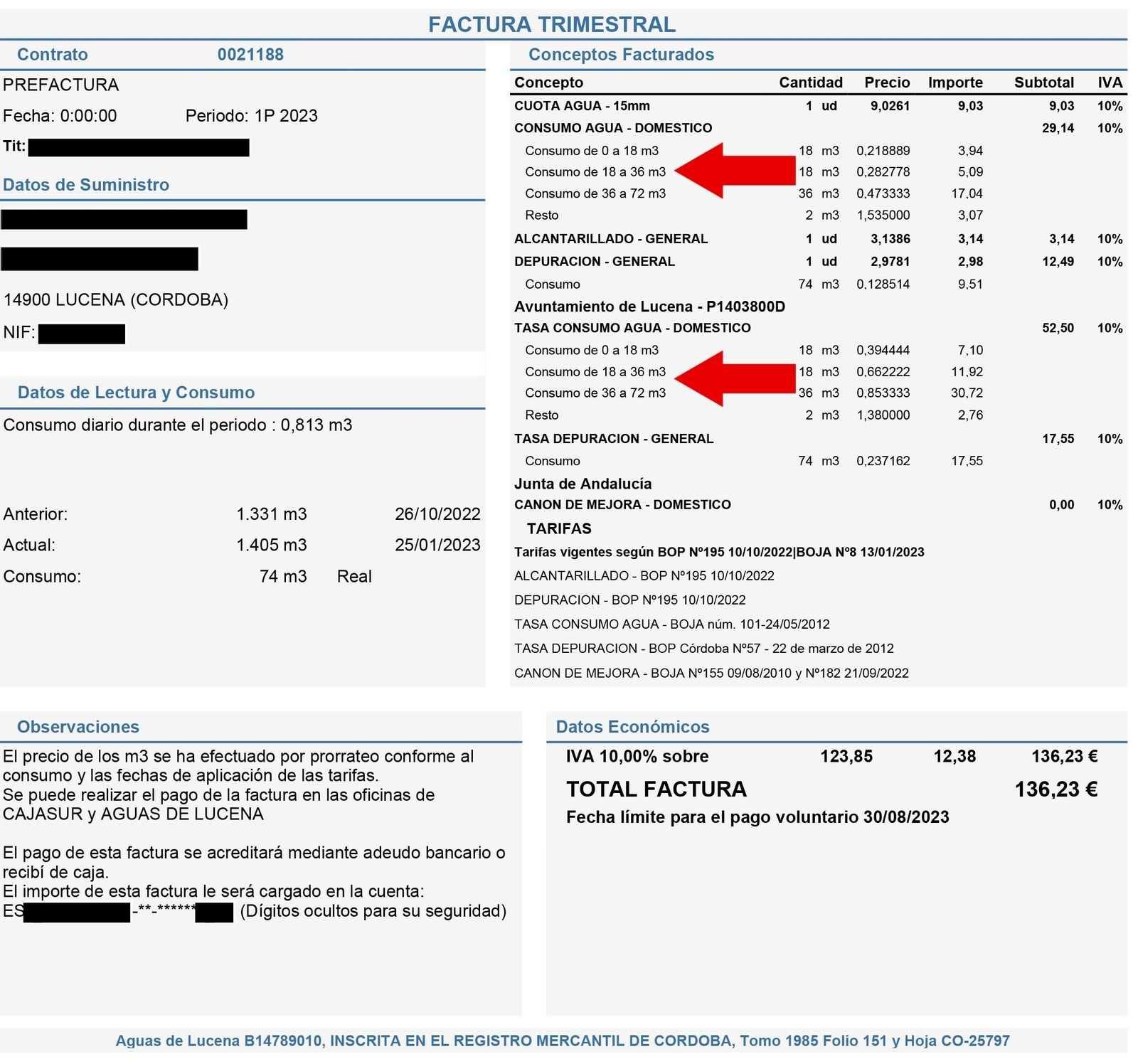The image size is (1138, 1064).
Task: Select the CUOTA AGUA - 15mm concept row
Action: 582,106
